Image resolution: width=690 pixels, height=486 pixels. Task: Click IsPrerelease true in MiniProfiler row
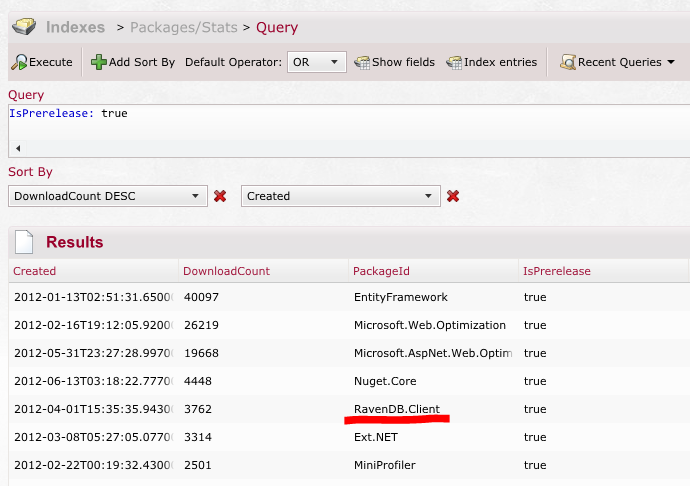click(x=535, y=465)
